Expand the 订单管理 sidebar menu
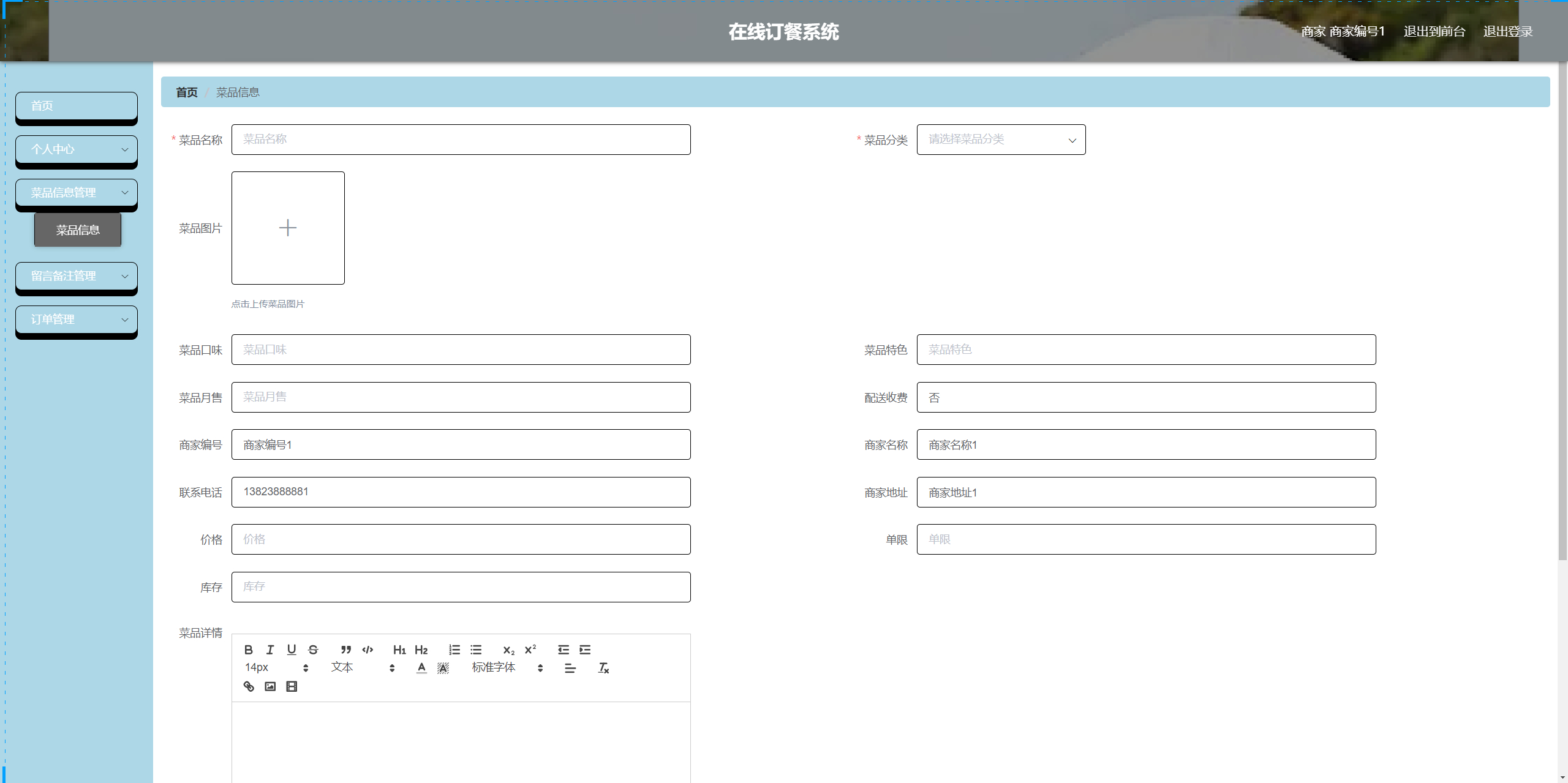 pyautogui.click(x=77, y=320)
